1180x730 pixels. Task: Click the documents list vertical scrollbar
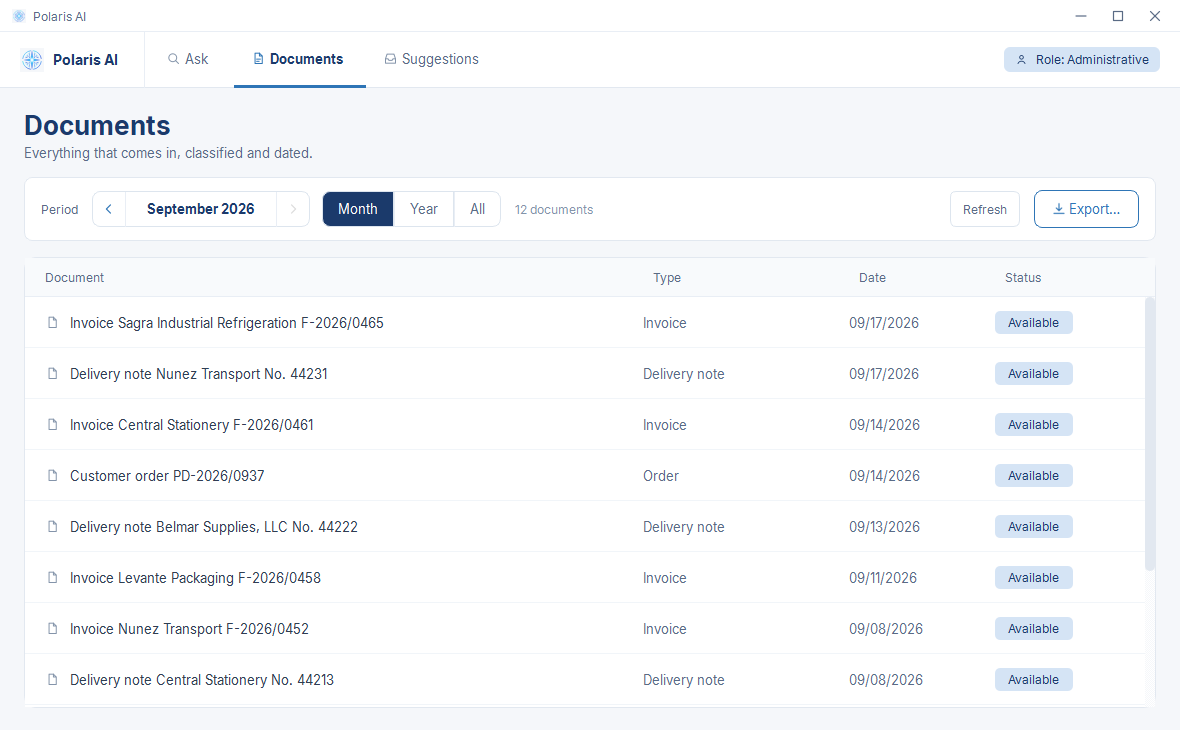[x=1149, y=433]
